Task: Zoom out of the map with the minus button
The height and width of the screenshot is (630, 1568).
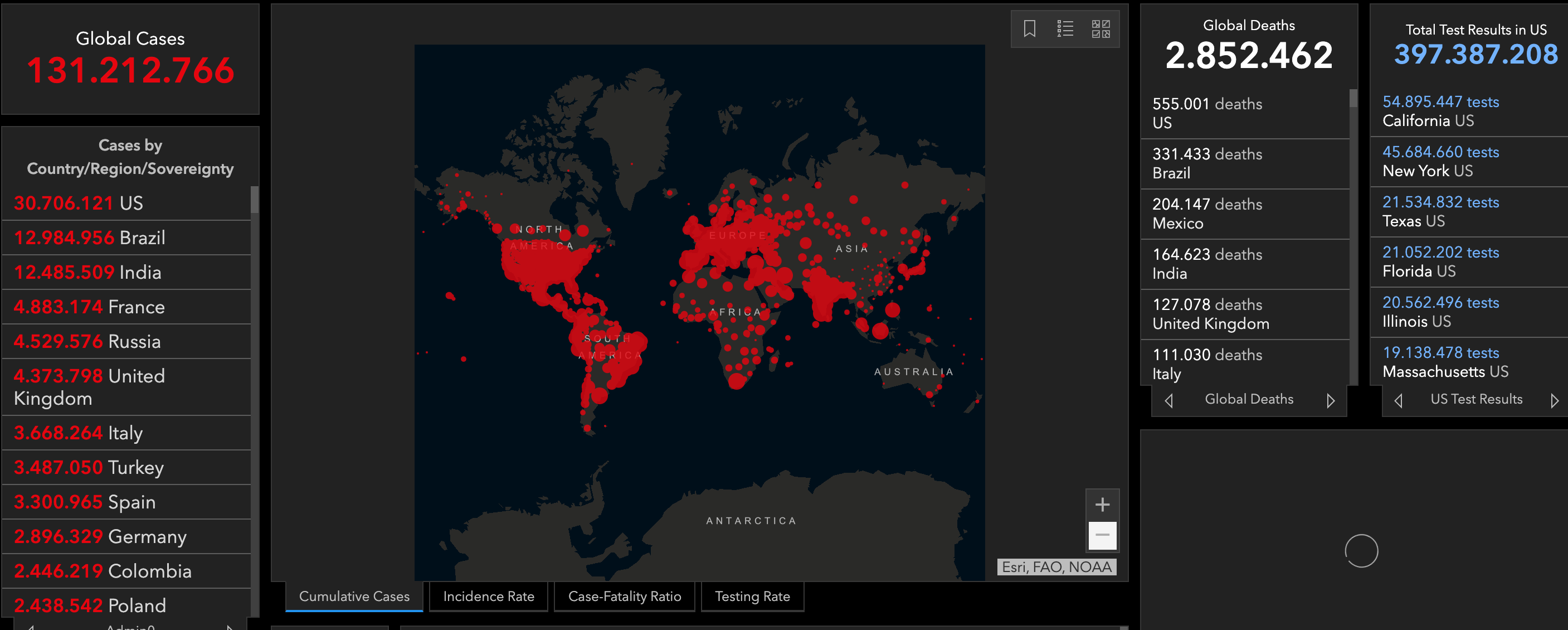Action: point(1102,535)
